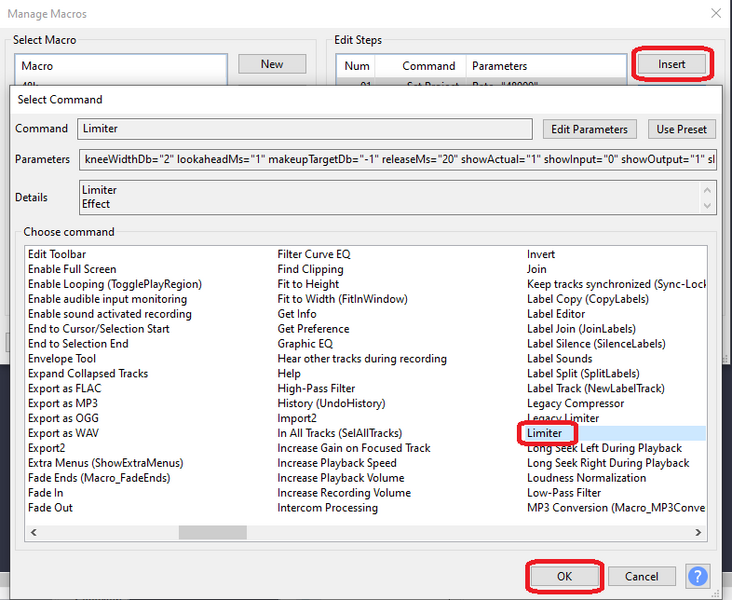Screen dimensions: 732x600
Task: Close the Manage Macros window
Action: pos(715,14)
